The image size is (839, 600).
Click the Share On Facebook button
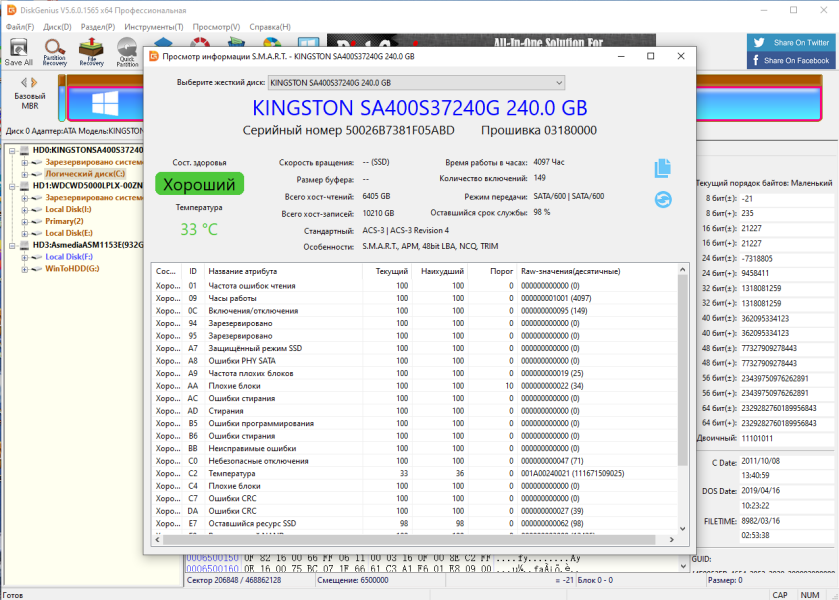click(x=790, y=60)
